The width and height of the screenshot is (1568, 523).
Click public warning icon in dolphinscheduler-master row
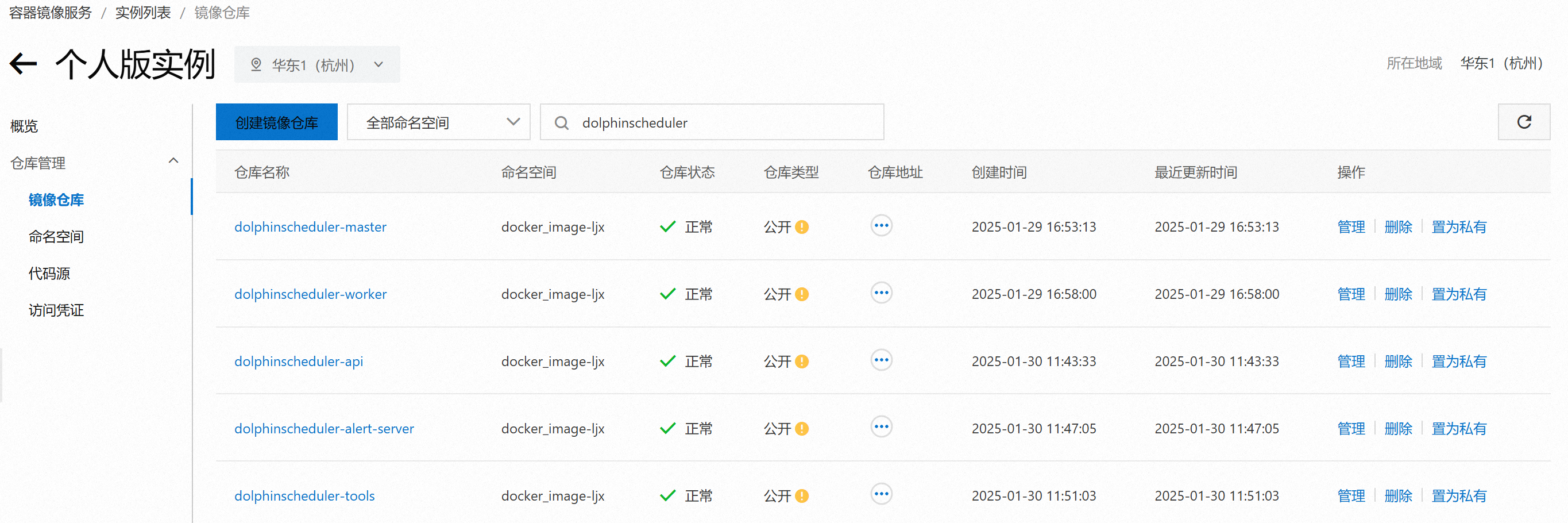tap(802, 227)
